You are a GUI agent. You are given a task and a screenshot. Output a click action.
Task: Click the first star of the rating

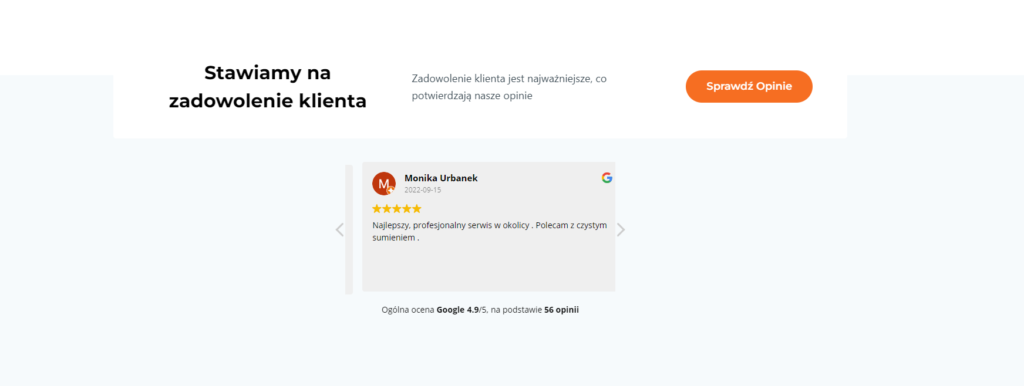click(377, 209)
